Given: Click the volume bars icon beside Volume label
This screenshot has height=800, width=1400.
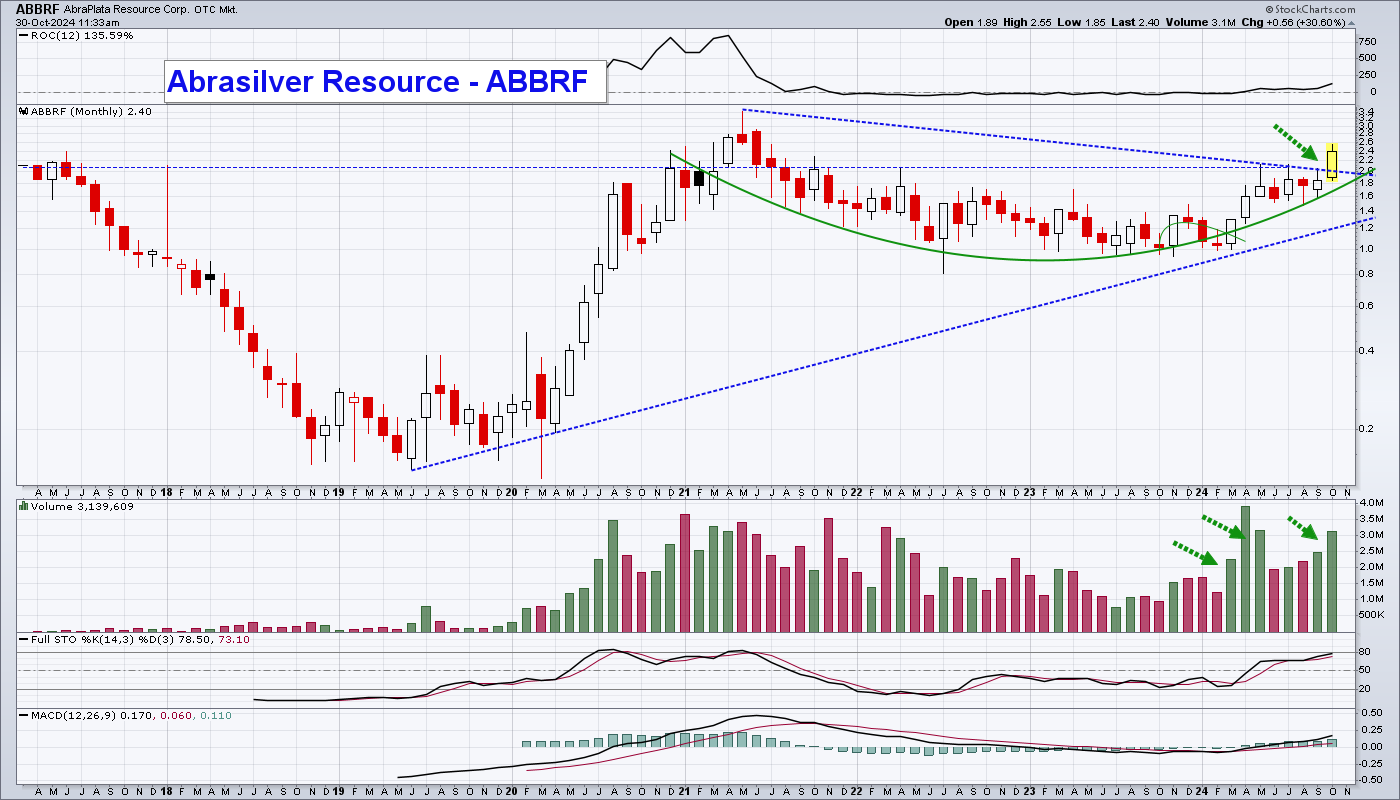Looking at the screenshot, I should (22, 507).
